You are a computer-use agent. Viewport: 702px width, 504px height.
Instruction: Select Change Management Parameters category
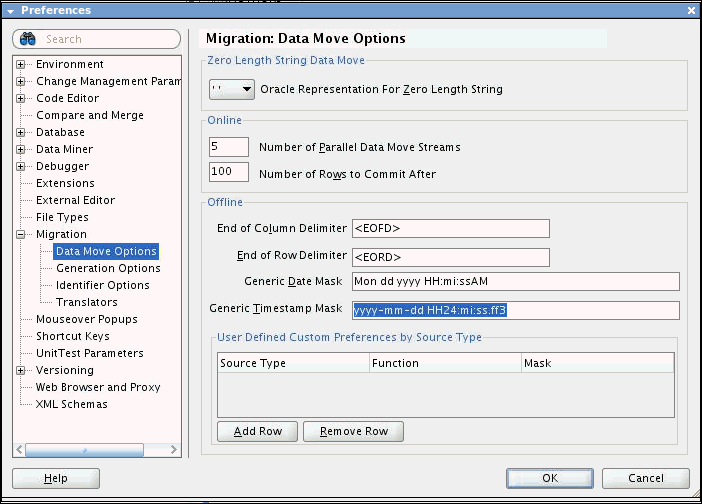109,81
